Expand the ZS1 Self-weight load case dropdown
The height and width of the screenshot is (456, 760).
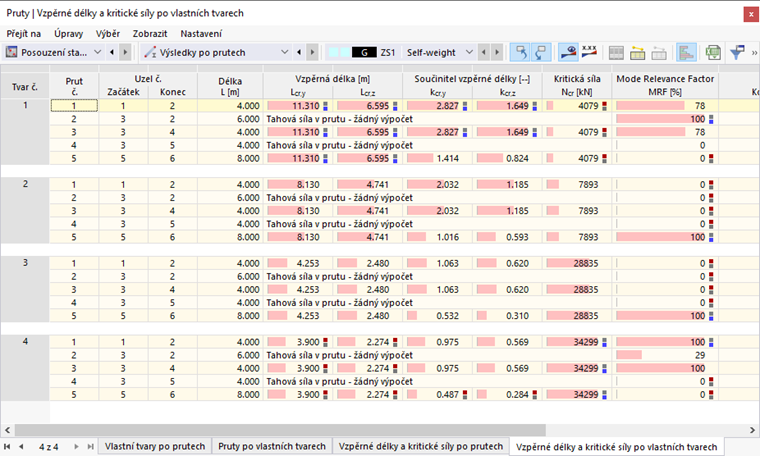[x=469, y=52]
